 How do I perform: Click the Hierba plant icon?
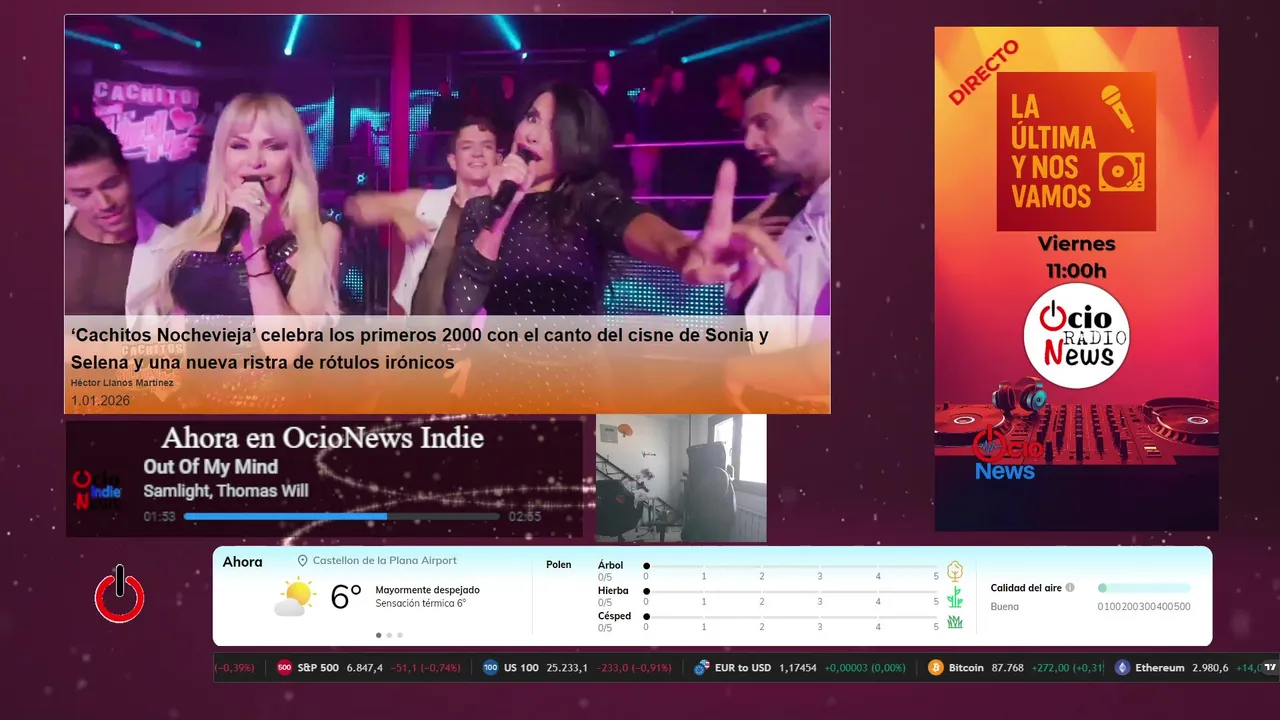click(x=954, y=597)
